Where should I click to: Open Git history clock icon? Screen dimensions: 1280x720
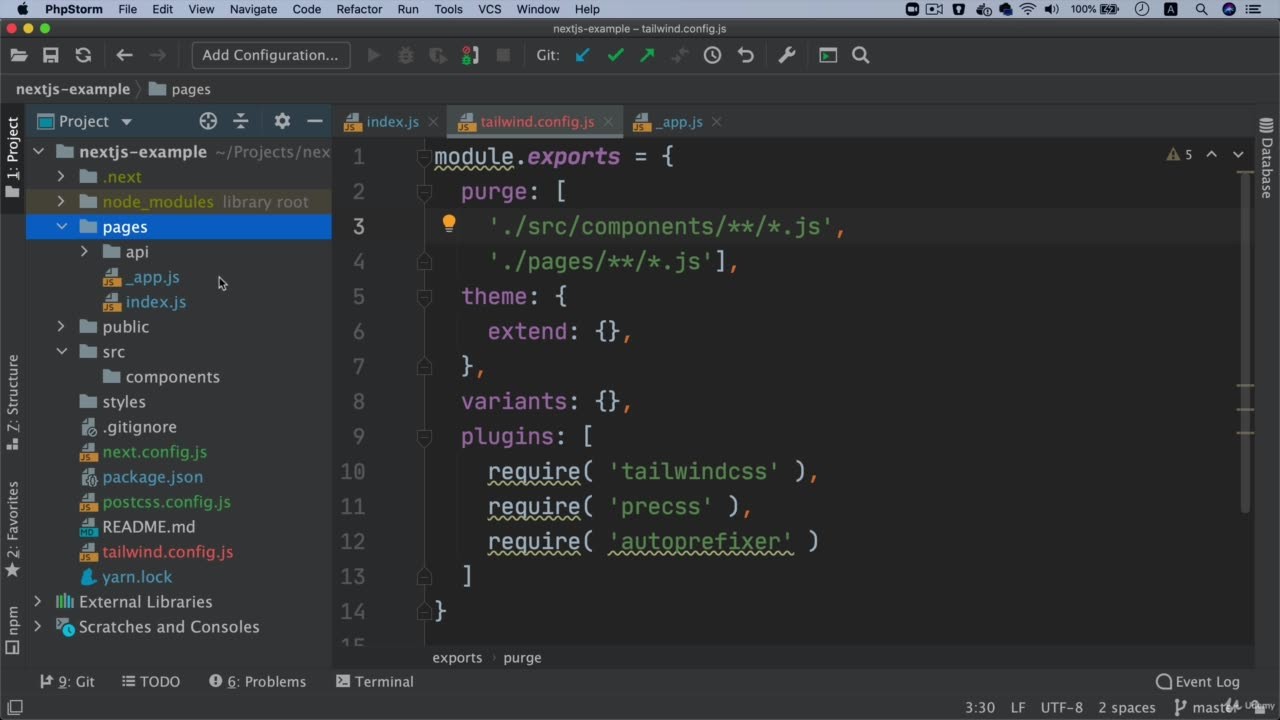[712, 56]
